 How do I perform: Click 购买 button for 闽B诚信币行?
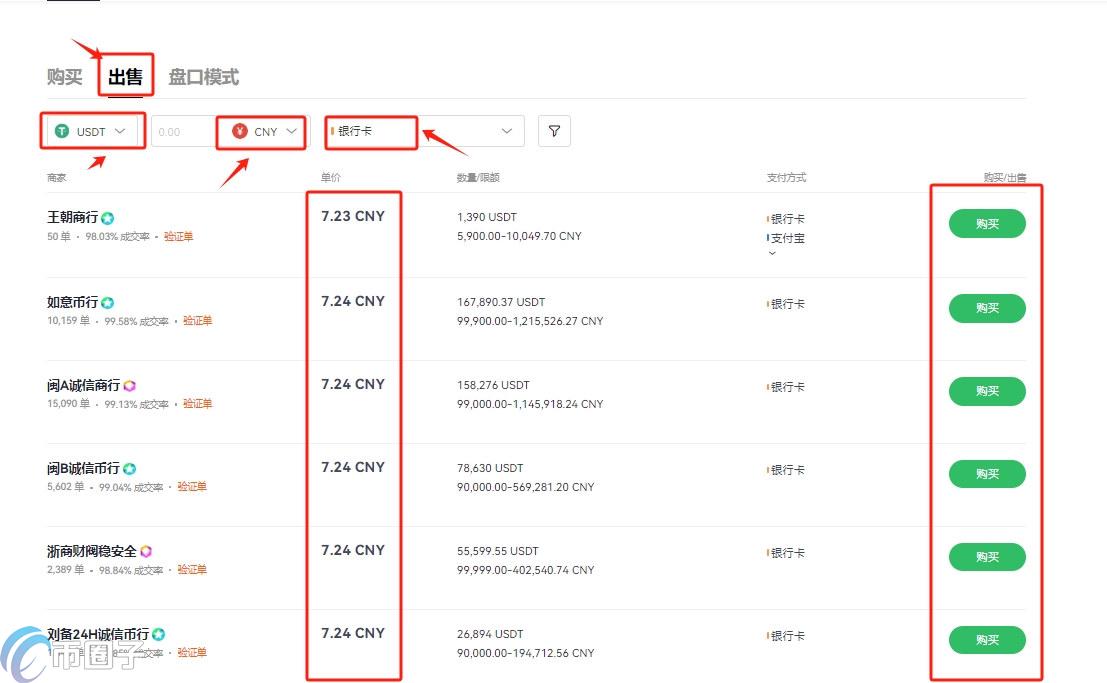[x=987, y=474]
